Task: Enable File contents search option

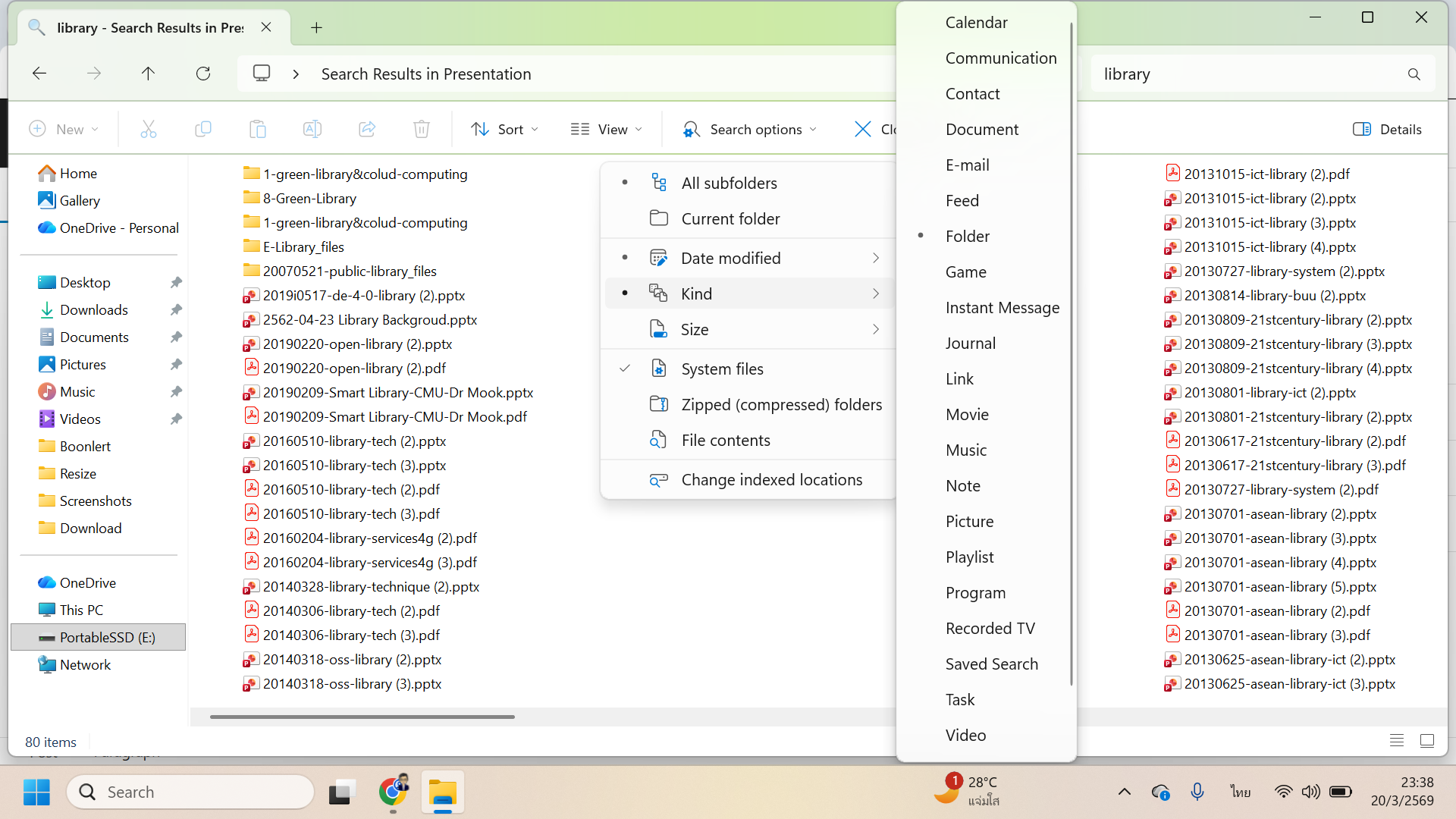Action: tap(725, 441)
